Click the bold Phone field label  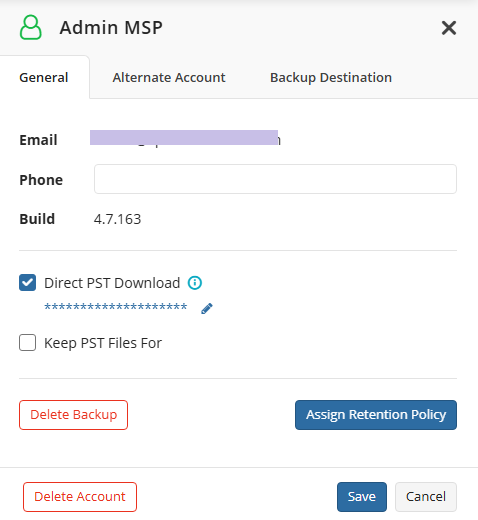pyautogui.click(x=41, y=180)
